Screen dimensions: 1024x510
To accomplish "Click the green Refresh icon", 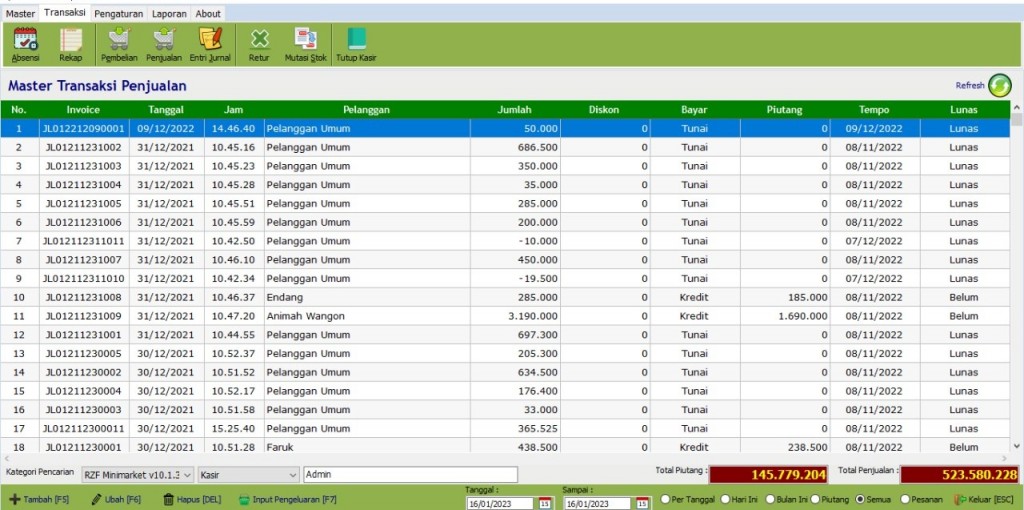I will (999, 86).
